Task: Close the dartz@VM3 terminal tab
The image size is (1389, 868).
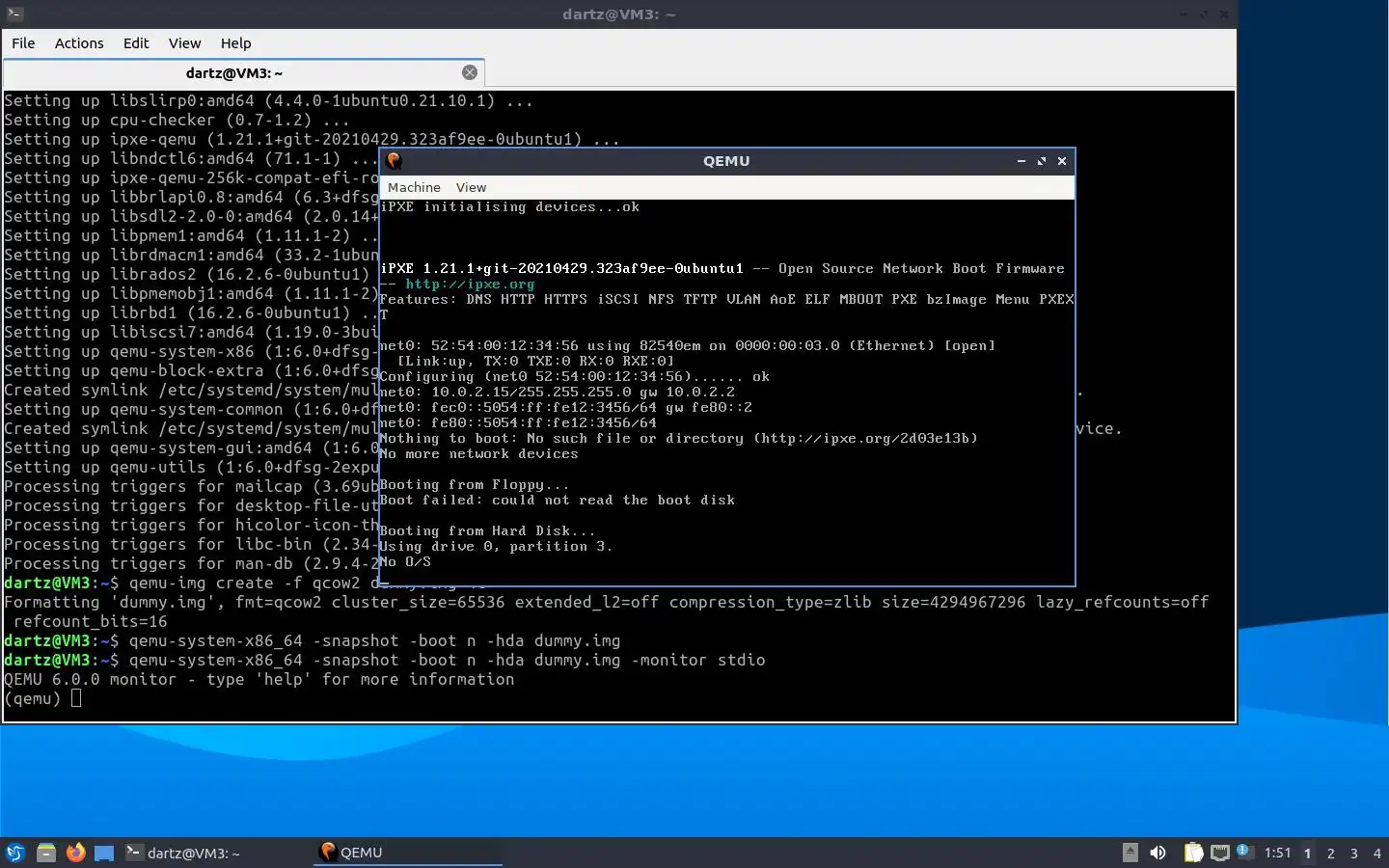Action: [470, 72]
